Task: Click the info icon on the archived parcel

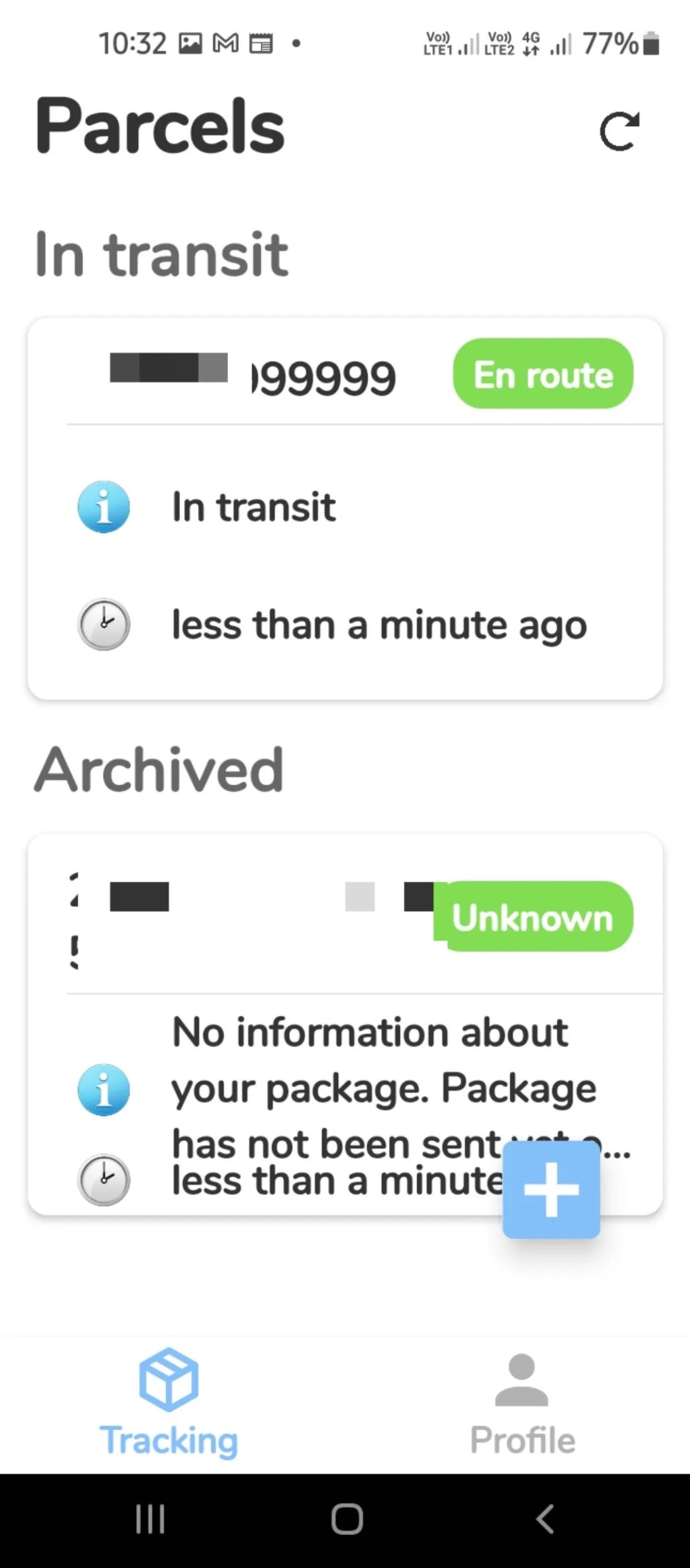Action: point(103,1089)
